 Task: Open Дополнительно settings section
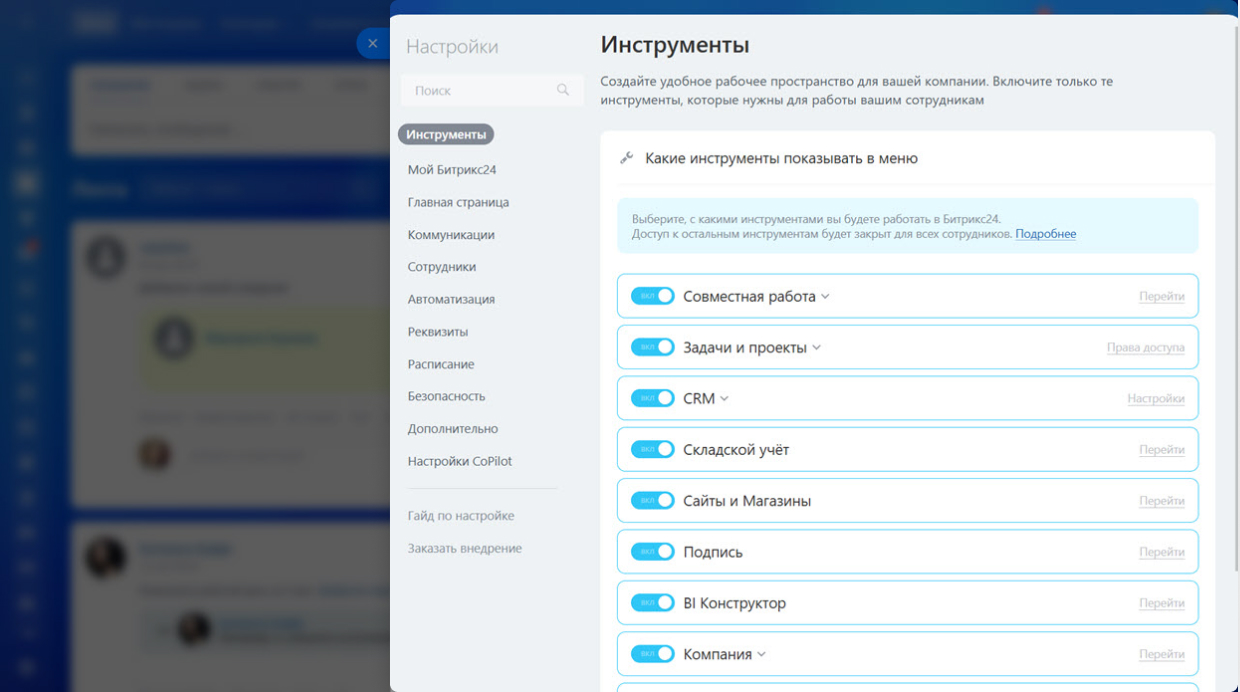453,429
